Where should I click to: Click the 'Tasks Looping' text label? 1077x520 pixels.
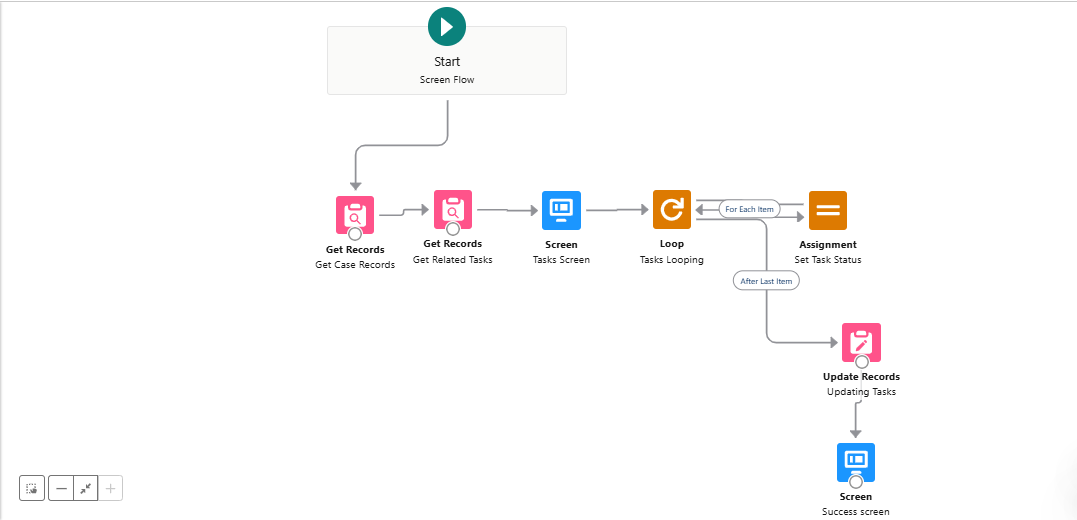coord(672,260)
